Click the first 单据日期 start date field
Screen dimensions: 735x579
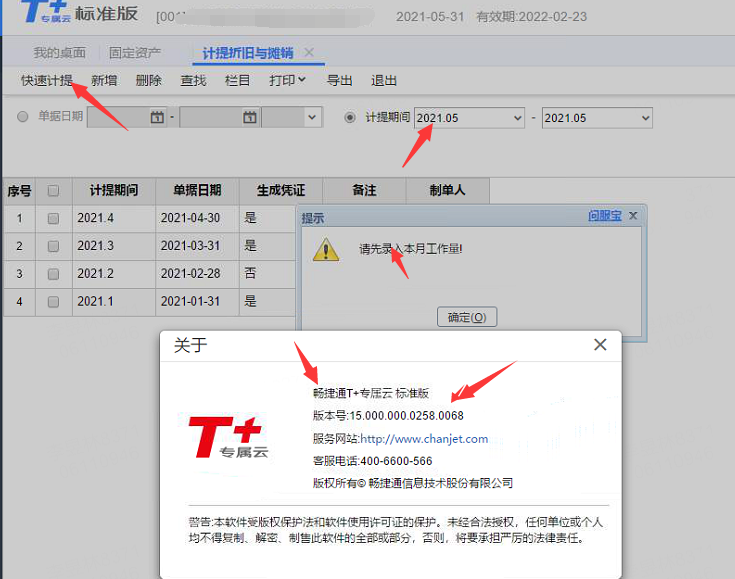127,117
